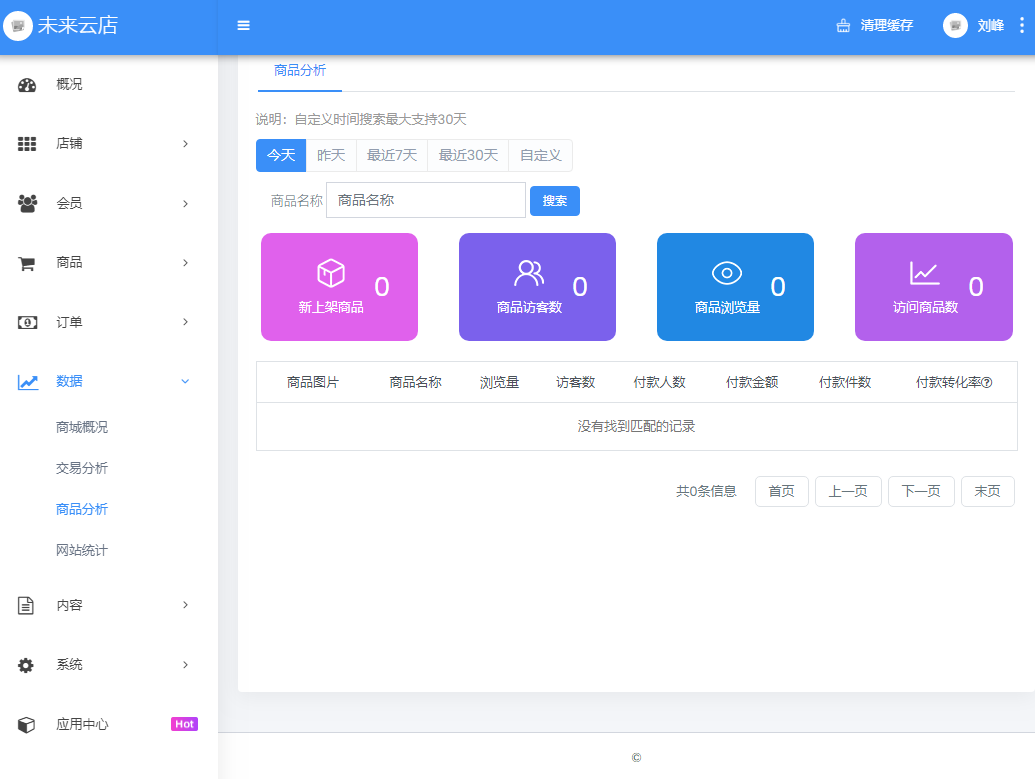This screenshot has height=779, width=1035.
Task: Open the 交易分析 submenu item
Action: coord(82,468)
